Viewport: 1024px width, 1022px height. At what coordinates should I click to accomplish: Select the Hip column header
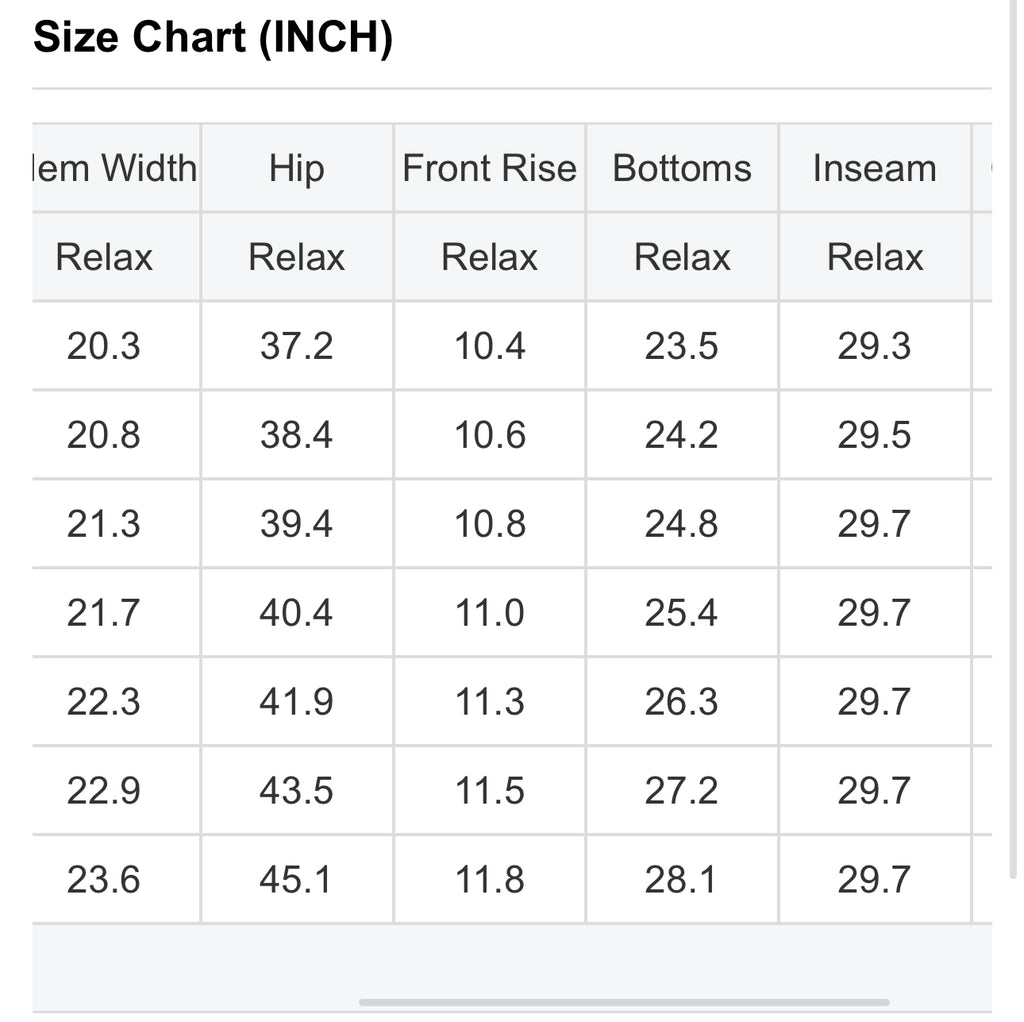296,168
